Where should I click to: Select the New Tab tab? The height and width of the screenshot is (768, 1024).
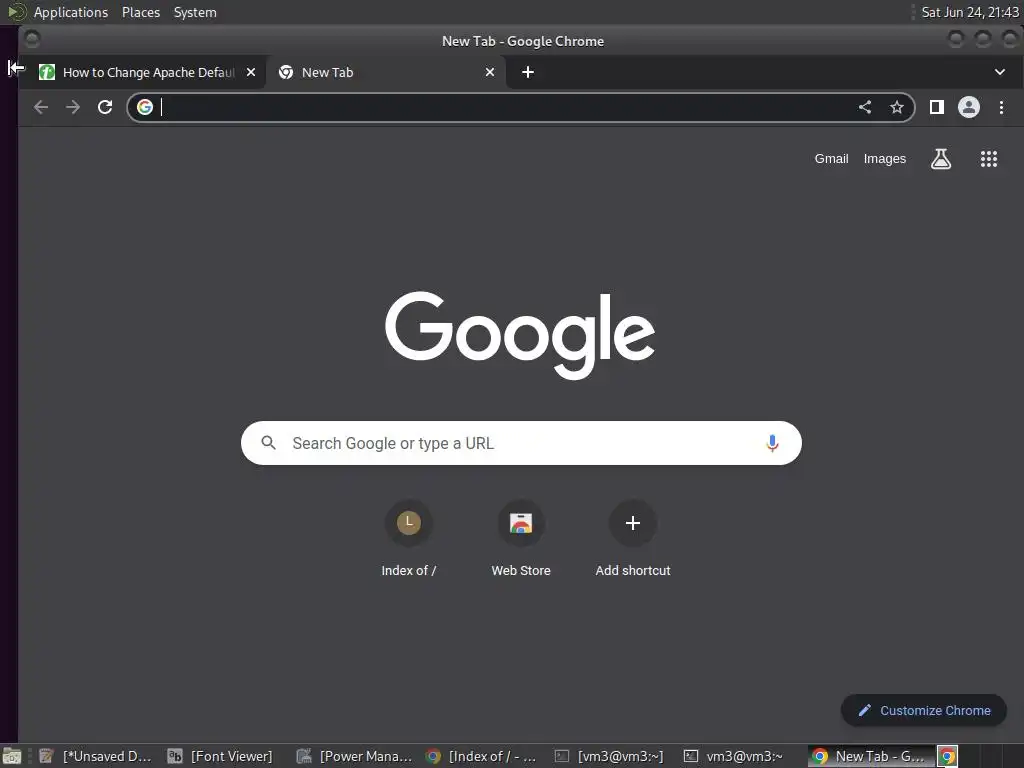385,72
